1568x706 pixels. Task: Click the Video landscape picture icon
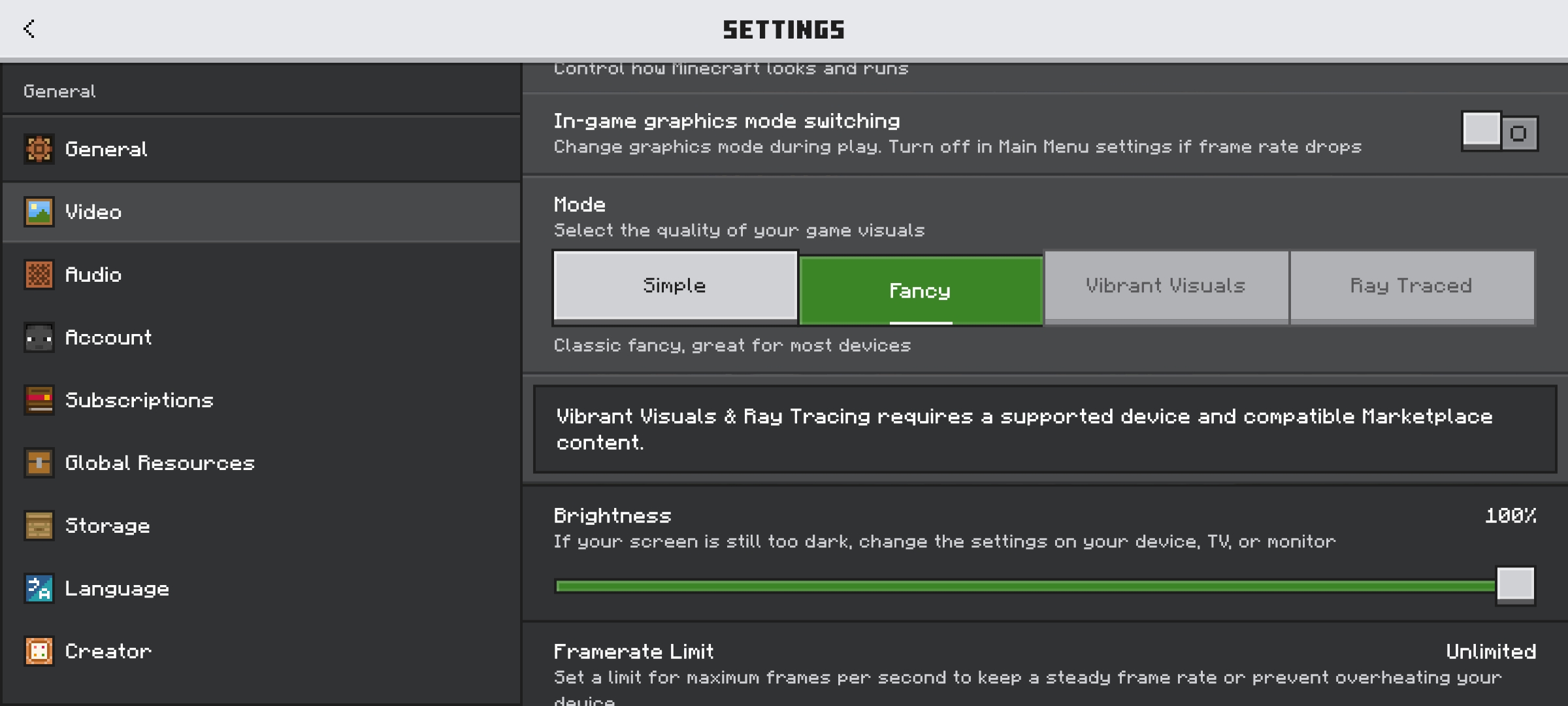(39, 212)
